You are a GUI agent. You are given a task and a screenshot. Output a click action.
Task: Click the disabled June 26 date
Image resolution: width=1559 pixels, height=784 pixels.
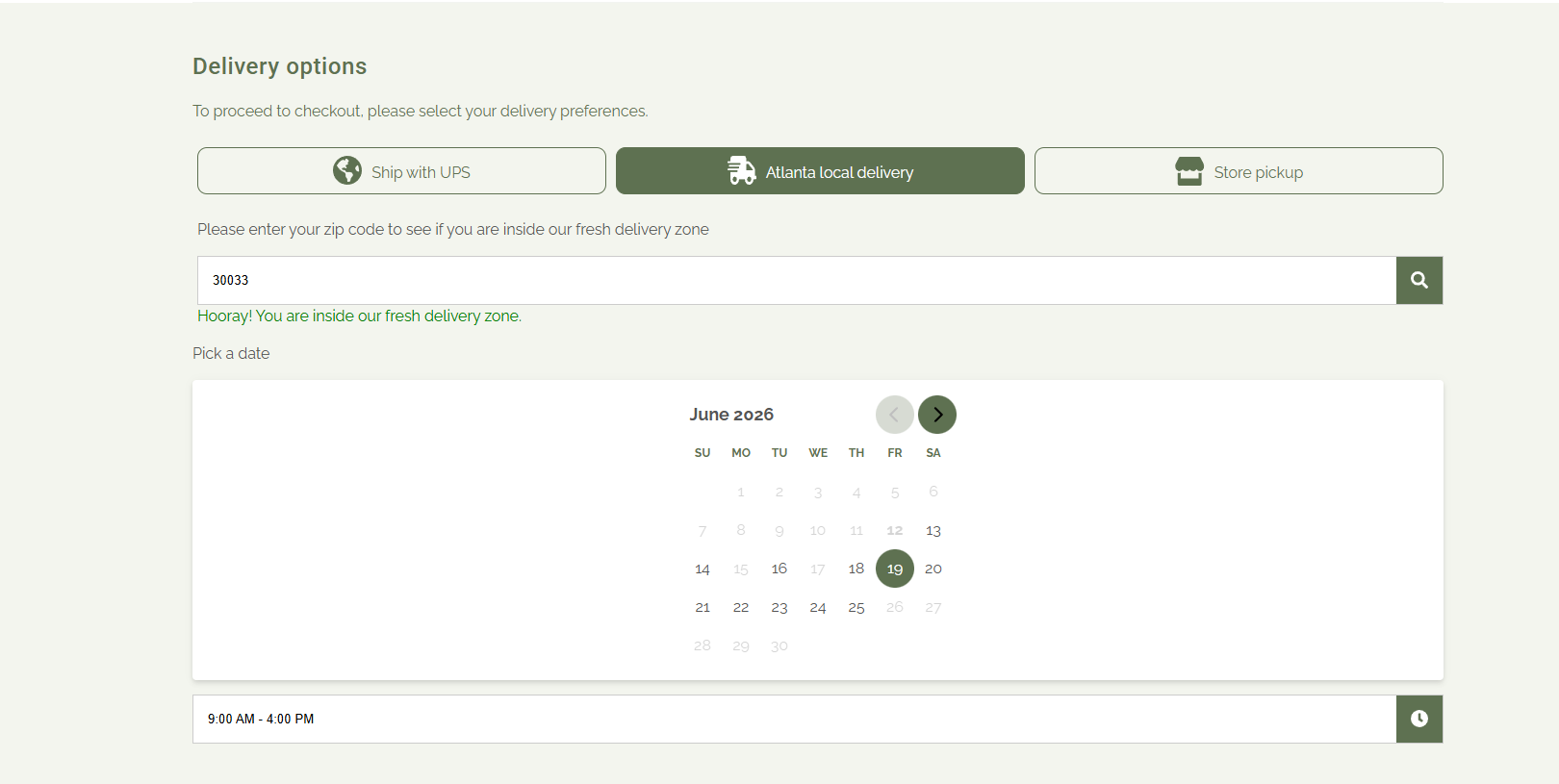[x=895, y=607]
